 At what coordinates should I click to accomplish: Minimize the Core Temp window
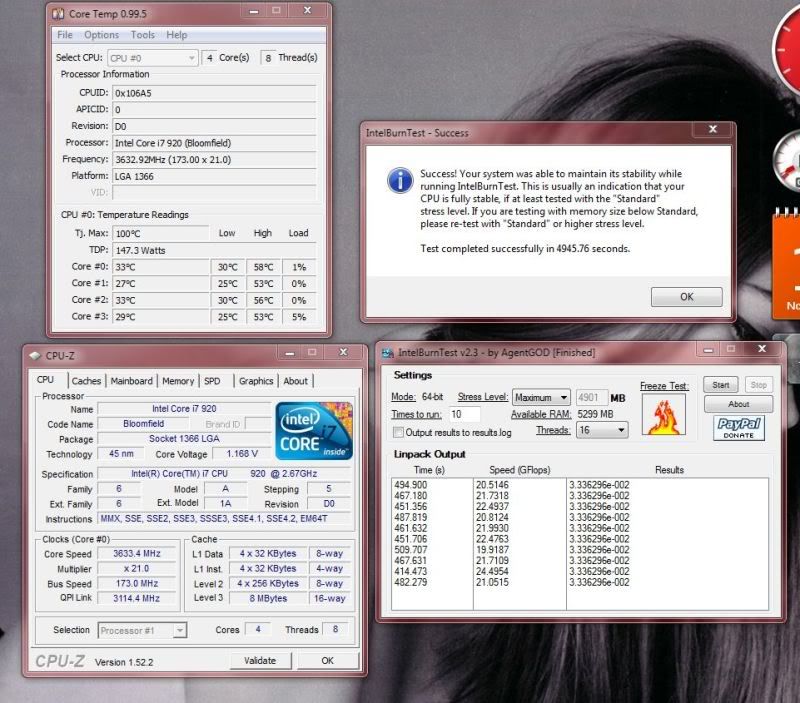(254, 11)
